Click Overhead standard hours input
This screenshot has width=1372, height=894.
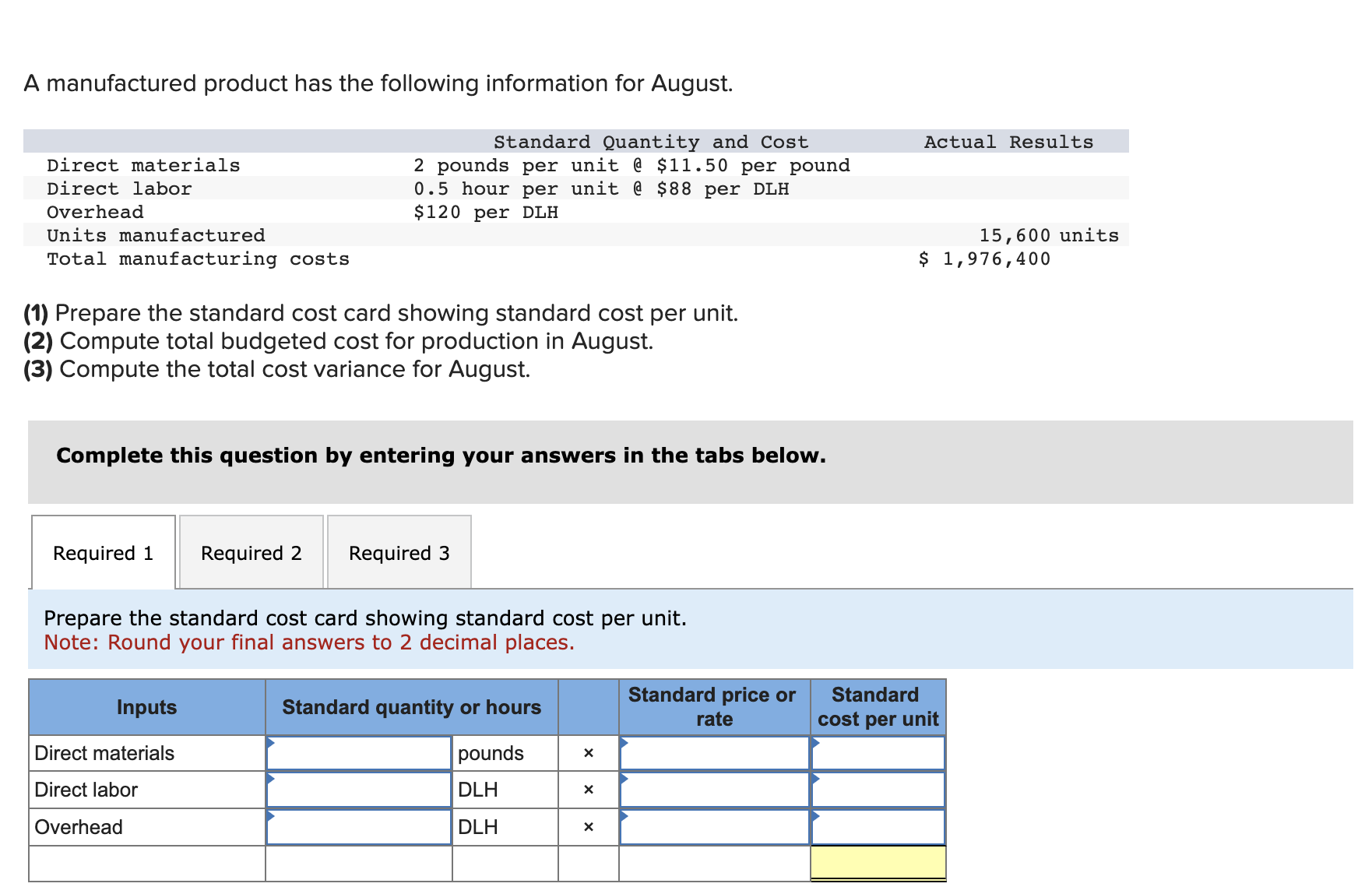click(x=358, y=826)
